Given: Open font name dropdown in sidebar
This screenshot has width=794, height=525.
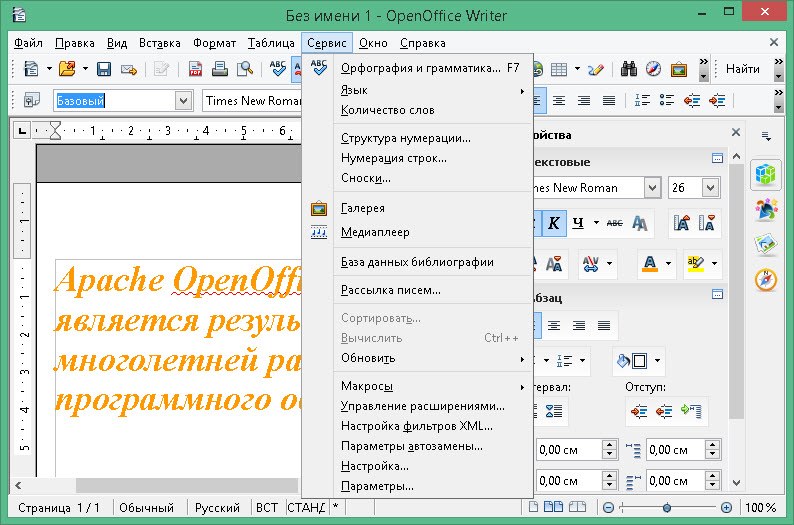Looking at the screenshot, I should coord(652,188).
